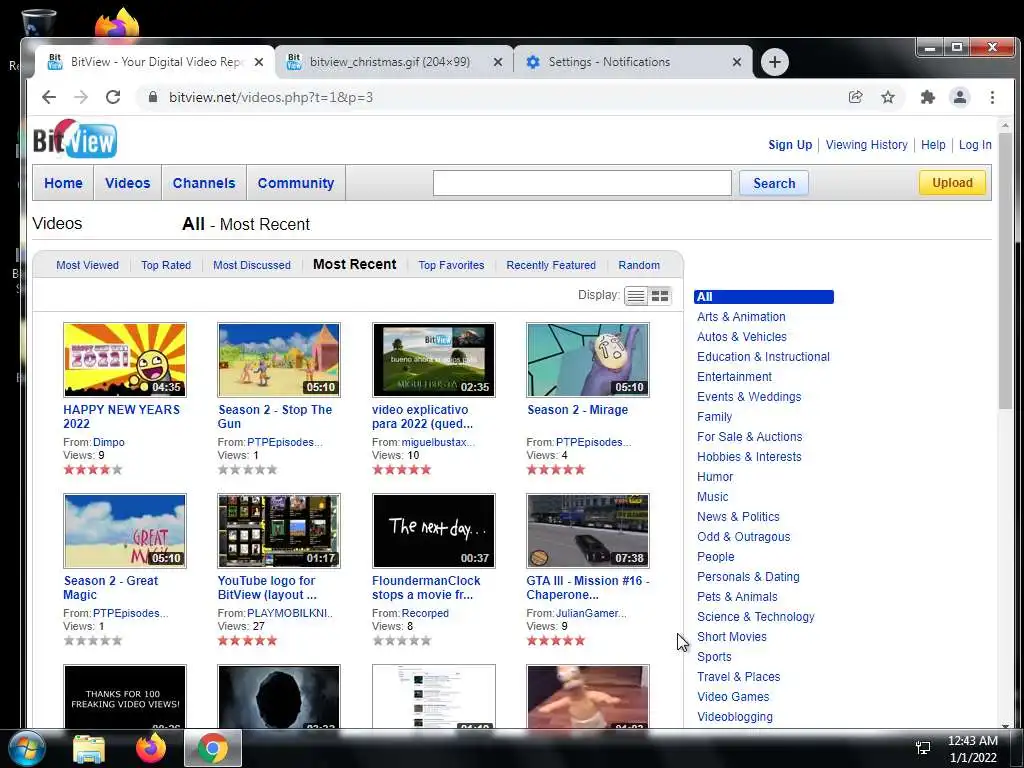This screenshot has width=1024, height=768.
Task: Click the Log In link
Action: coord(975,145)
